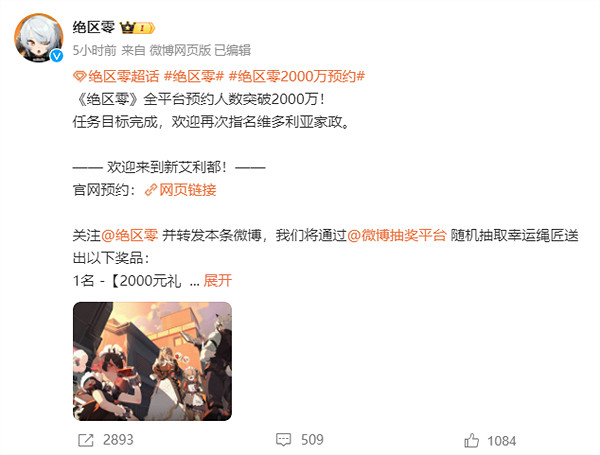Open the 绝区零超话 super topic link
The width and height of the screenshot is (600, 455).
123,77
